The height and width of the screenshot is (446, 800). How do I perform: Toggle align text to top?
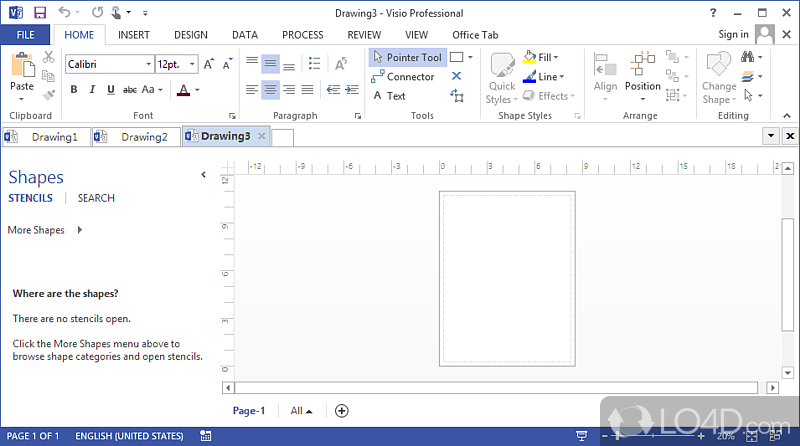(x=252, y=64)
